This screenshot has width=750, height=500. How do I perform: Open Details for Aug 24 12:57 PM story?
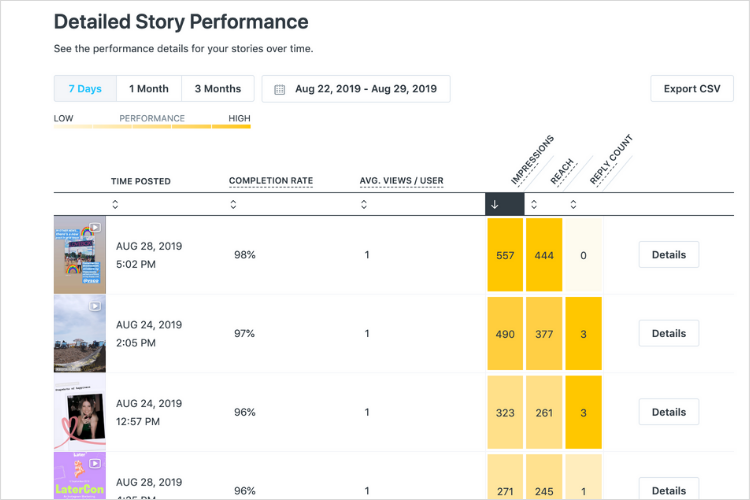[669, 412]
